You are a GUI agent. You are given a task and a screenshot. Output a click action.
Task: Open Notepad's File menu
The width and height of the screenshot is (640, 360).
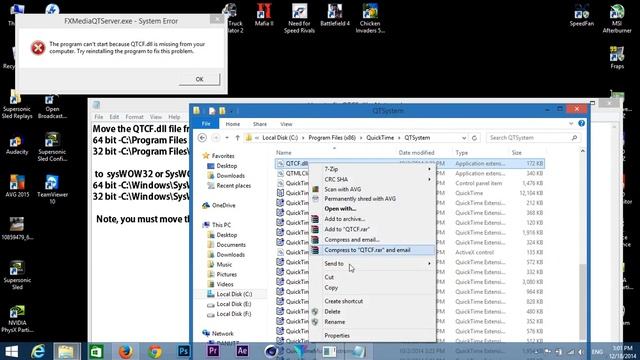point(99,117)
